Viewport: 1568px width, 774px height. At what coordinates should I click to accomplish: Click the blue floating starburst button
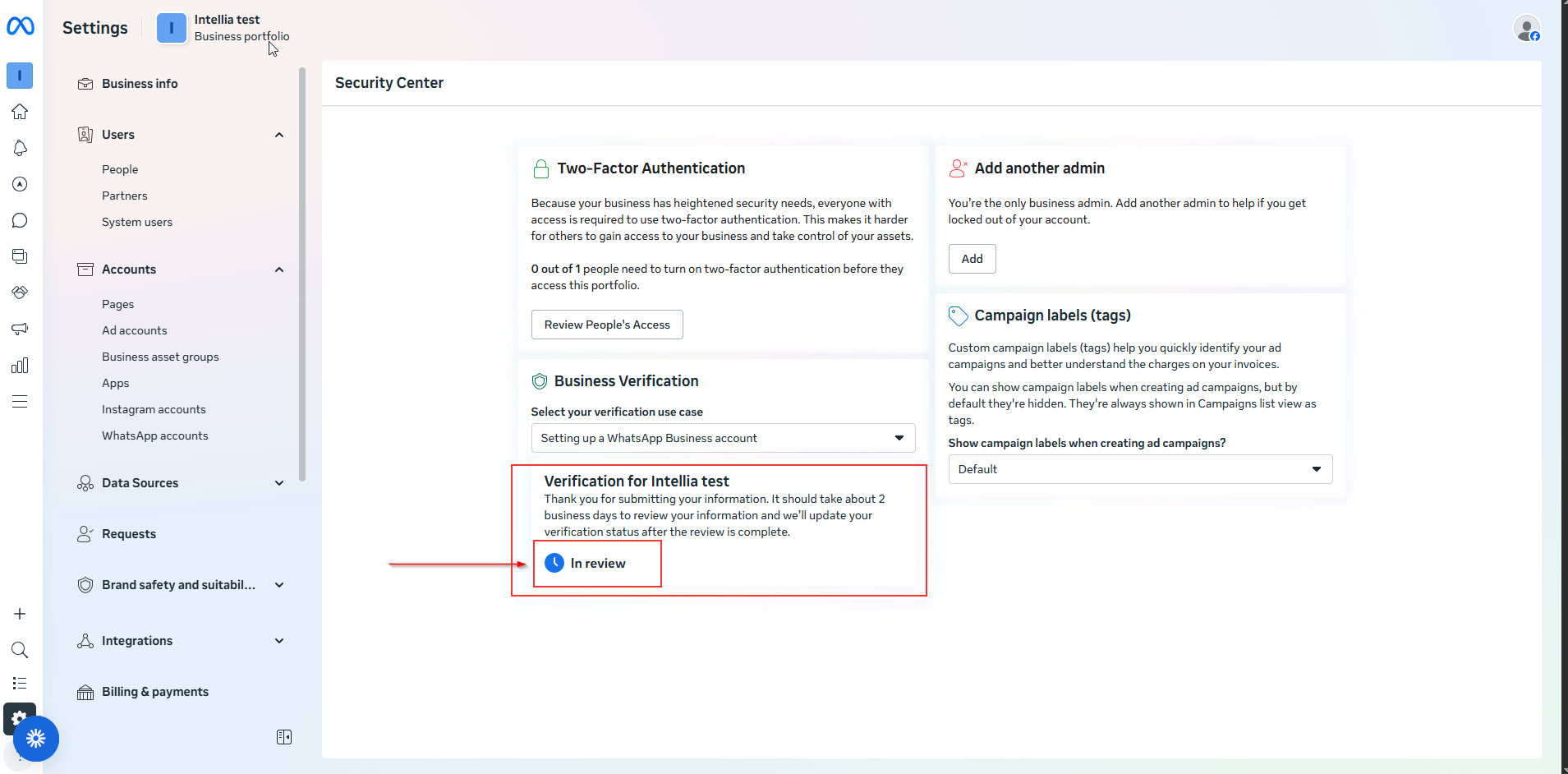tap(36, 739)
